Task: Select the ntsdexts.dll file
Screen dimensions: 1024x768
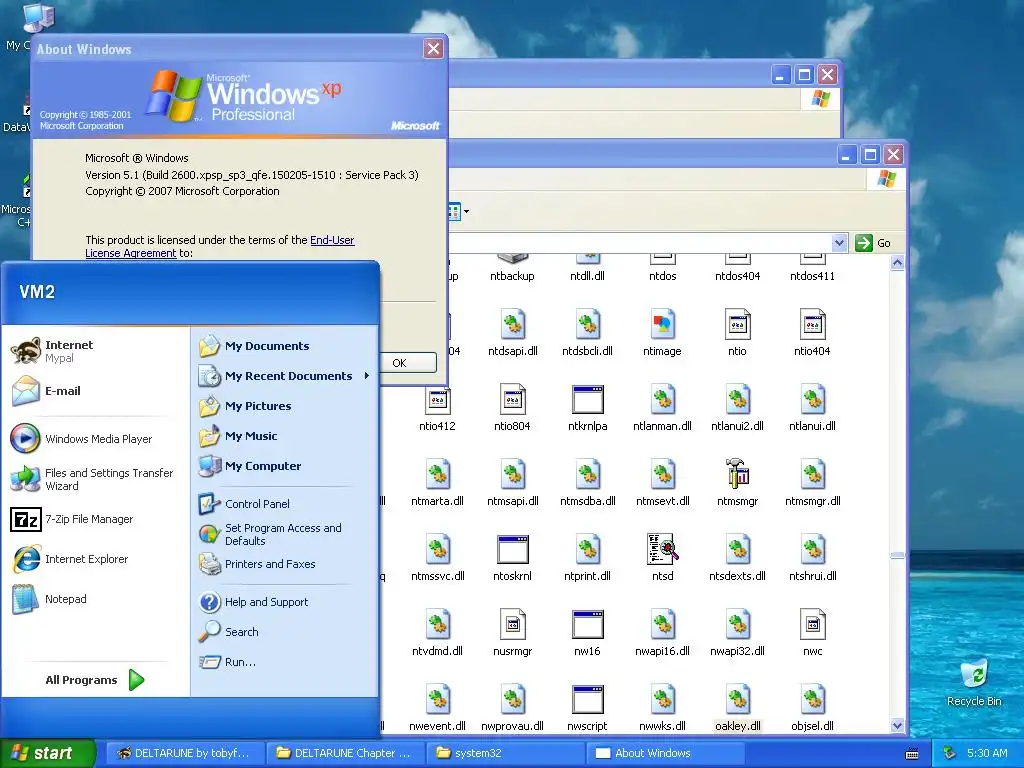Action: click(737, 558)
